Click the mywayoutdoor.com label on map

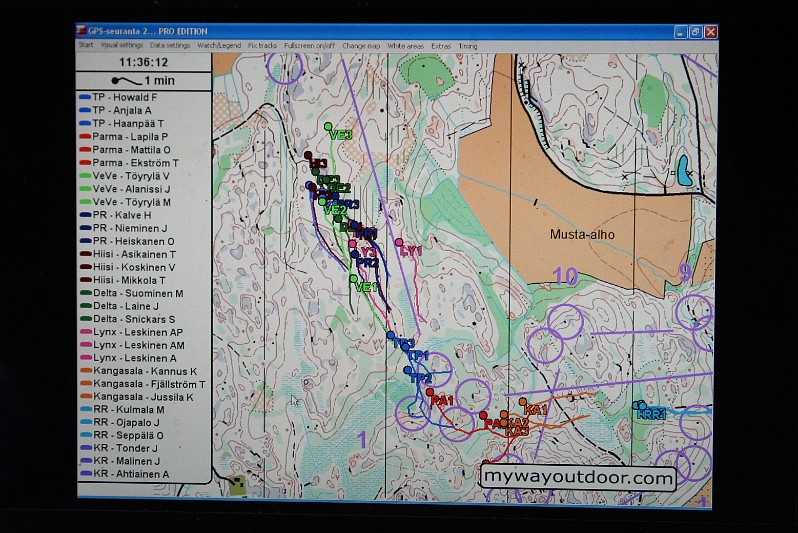coord(577,478)
